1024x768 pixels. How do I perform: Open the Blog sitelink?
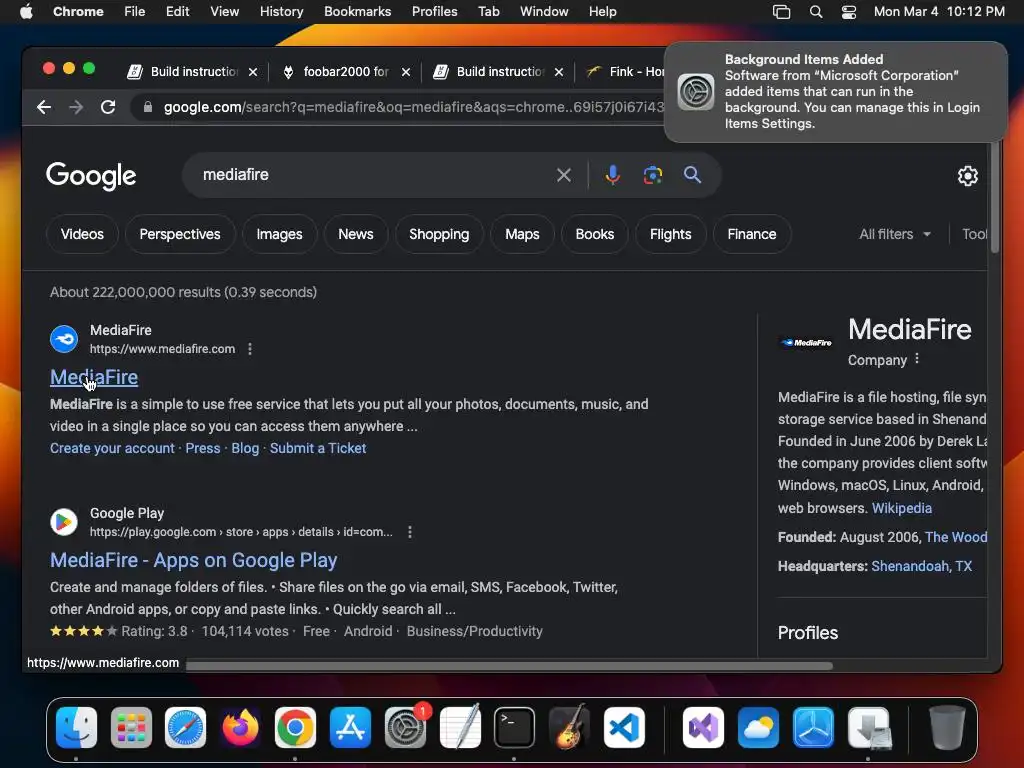coord(245,448)
